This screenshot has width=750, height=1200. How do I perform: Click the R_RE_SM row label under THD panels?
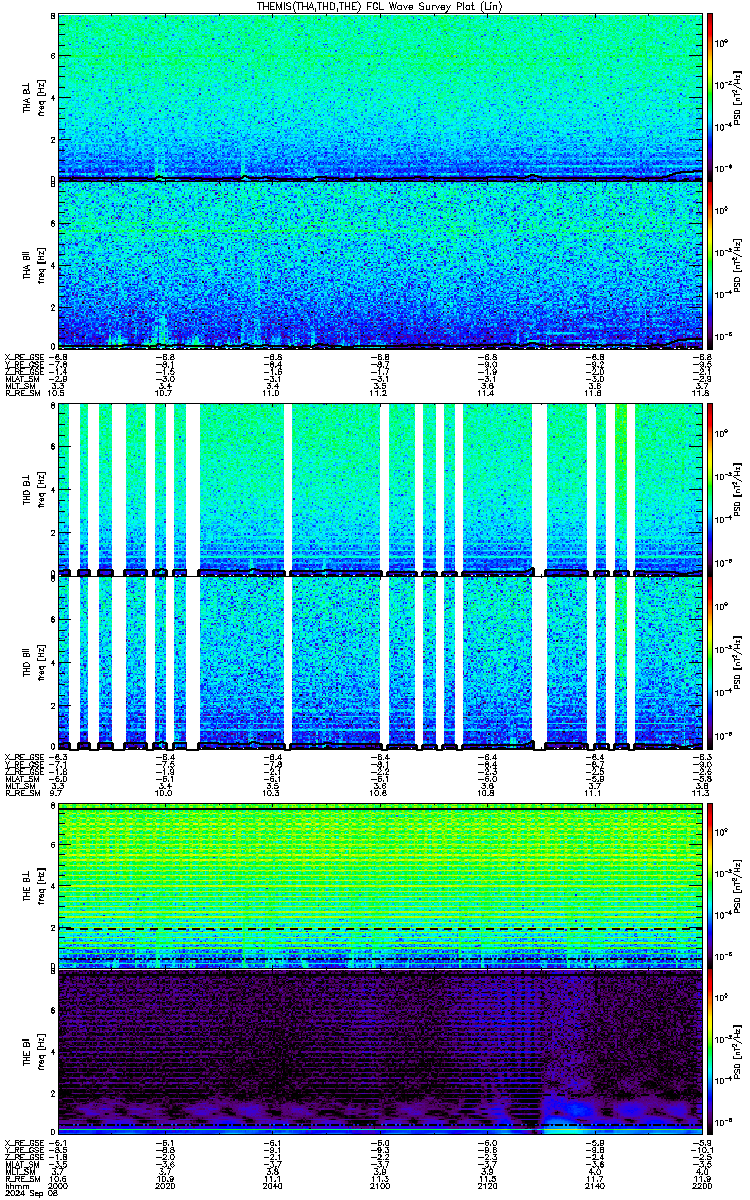[x=19, y=792]
